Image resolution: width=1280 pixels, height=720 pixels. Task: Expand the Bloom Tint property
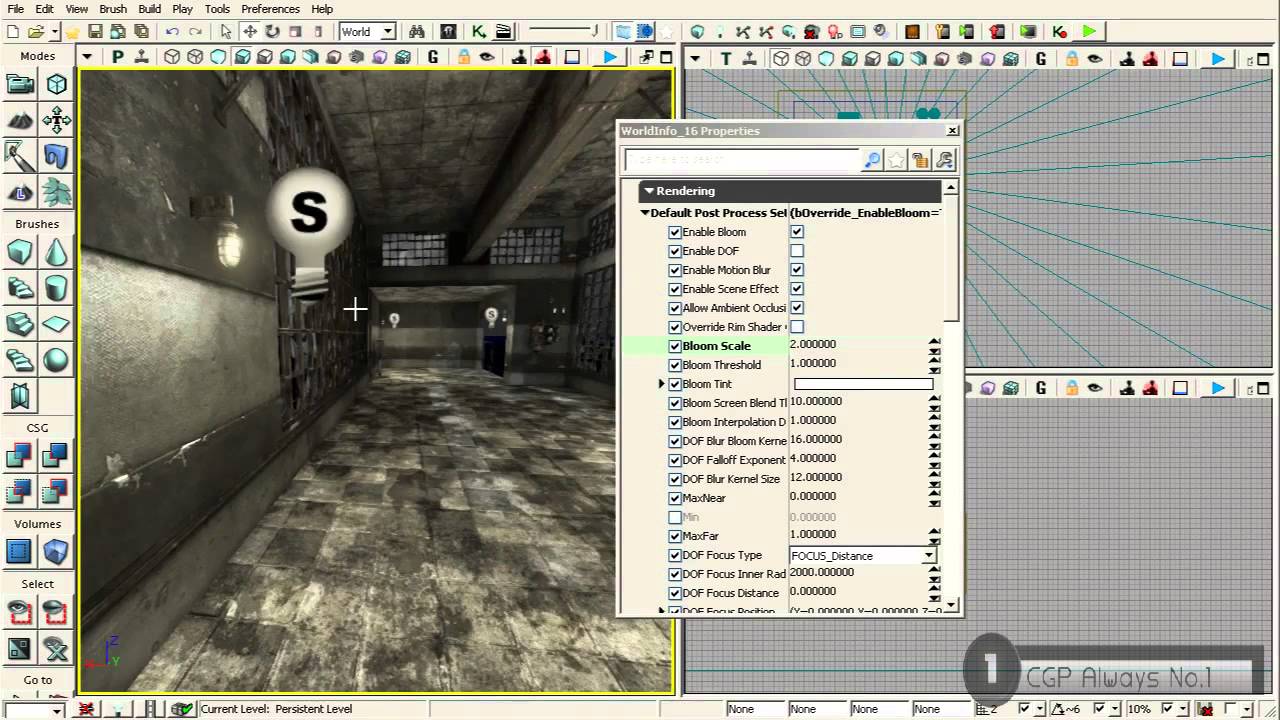662,384
